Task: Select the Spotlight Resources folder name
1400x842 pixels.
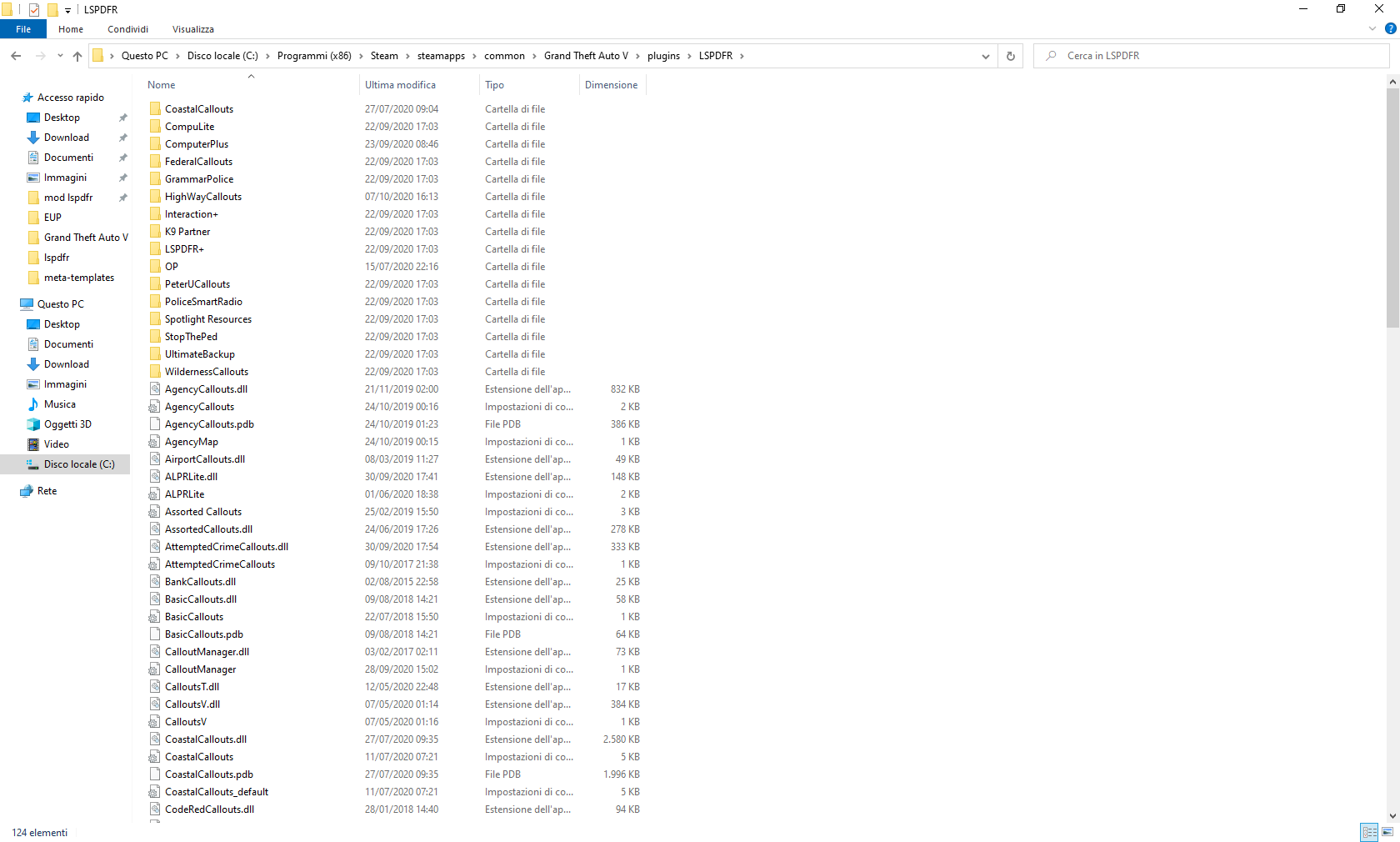Action: (x=208, y=319)
